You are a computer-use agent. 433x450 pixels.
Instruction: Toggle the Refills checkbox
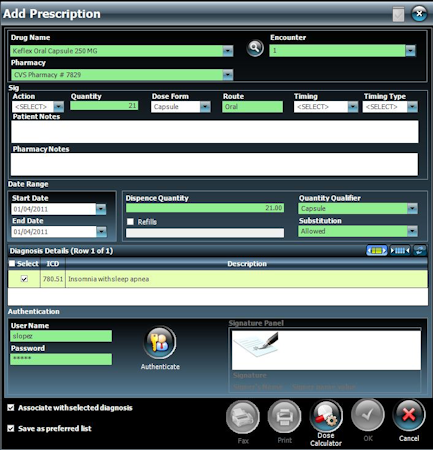(x=130, y=222)
